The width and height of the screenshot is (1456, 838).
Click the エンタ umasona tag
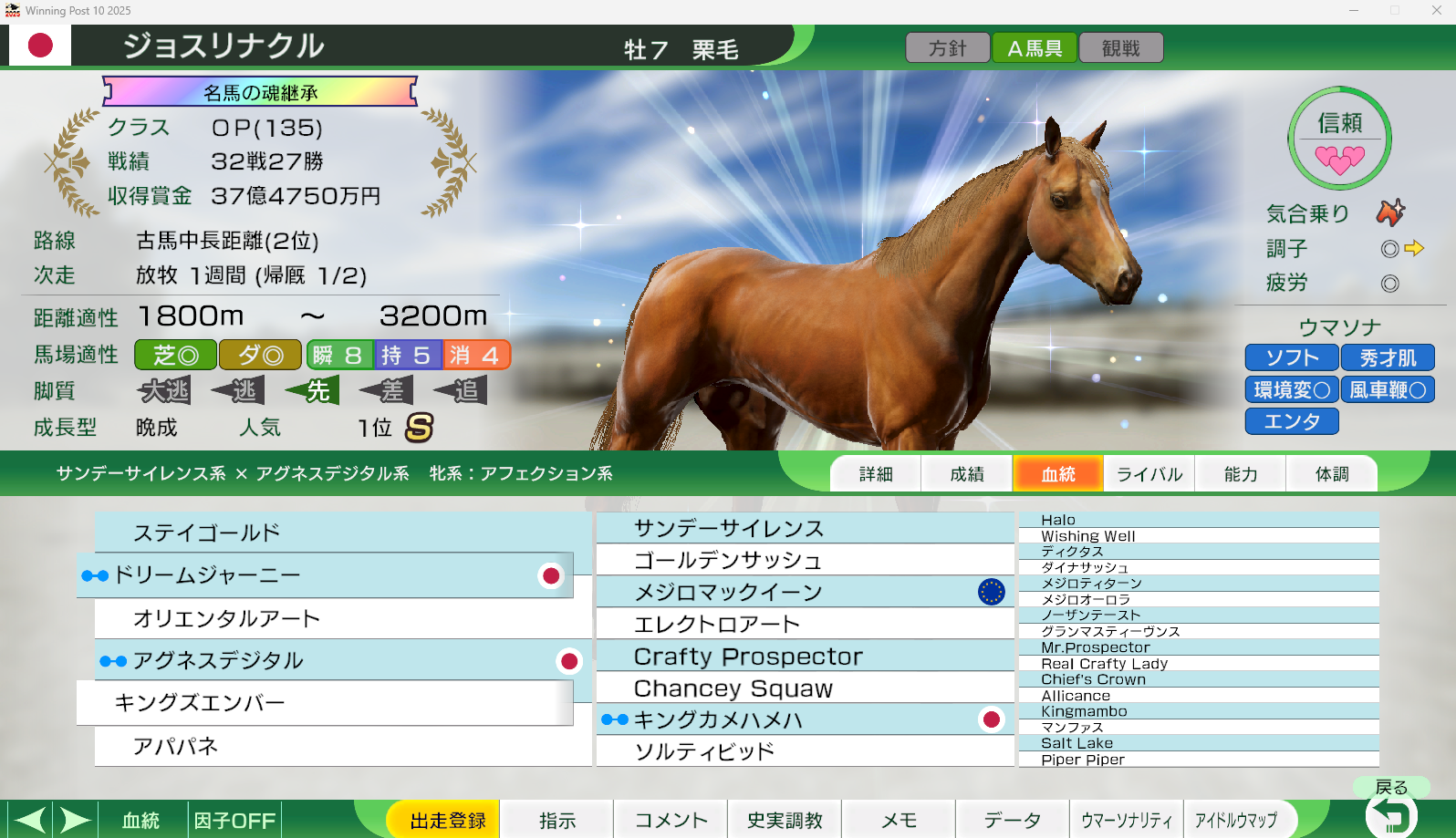(x=1292, y=421)
